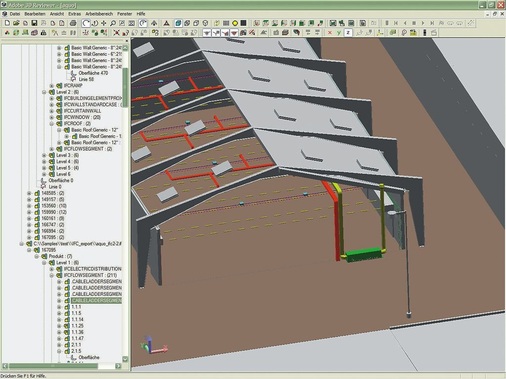Viewport: 506px width, 379px height.
Task: Click the New document icon
Action: coord(7,23)
